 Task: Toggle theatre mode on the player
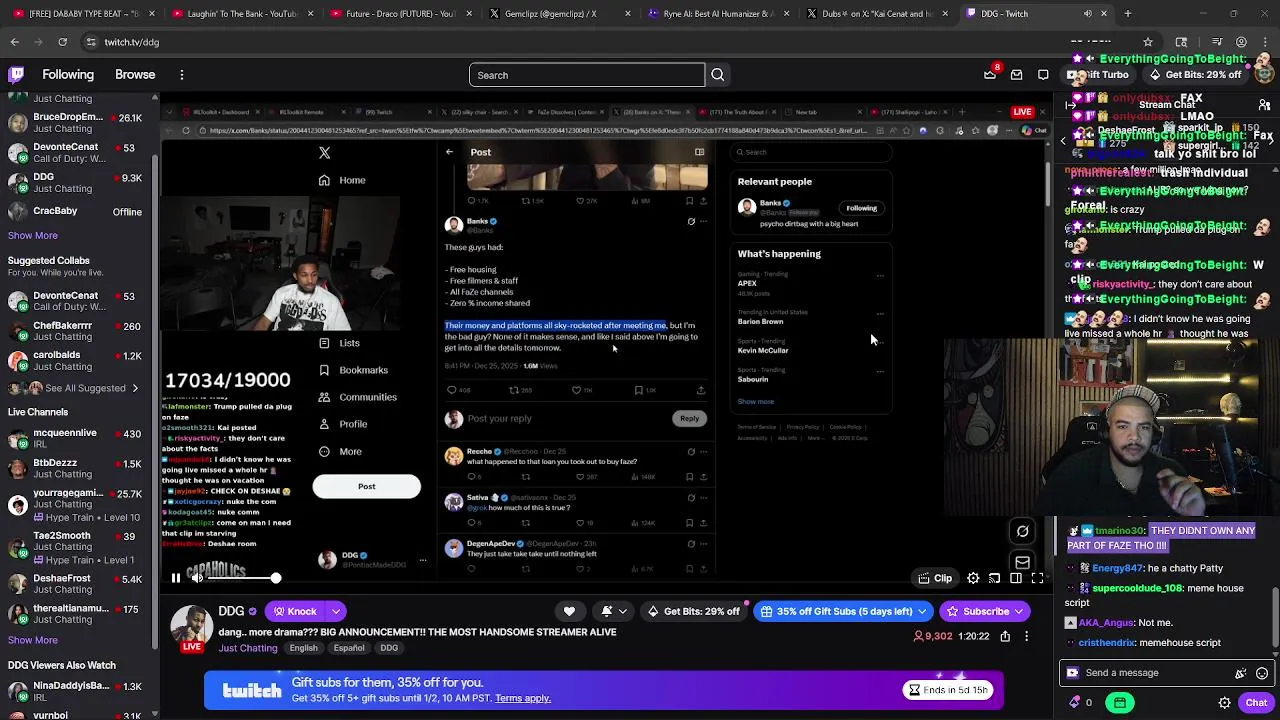[1016, 578]
